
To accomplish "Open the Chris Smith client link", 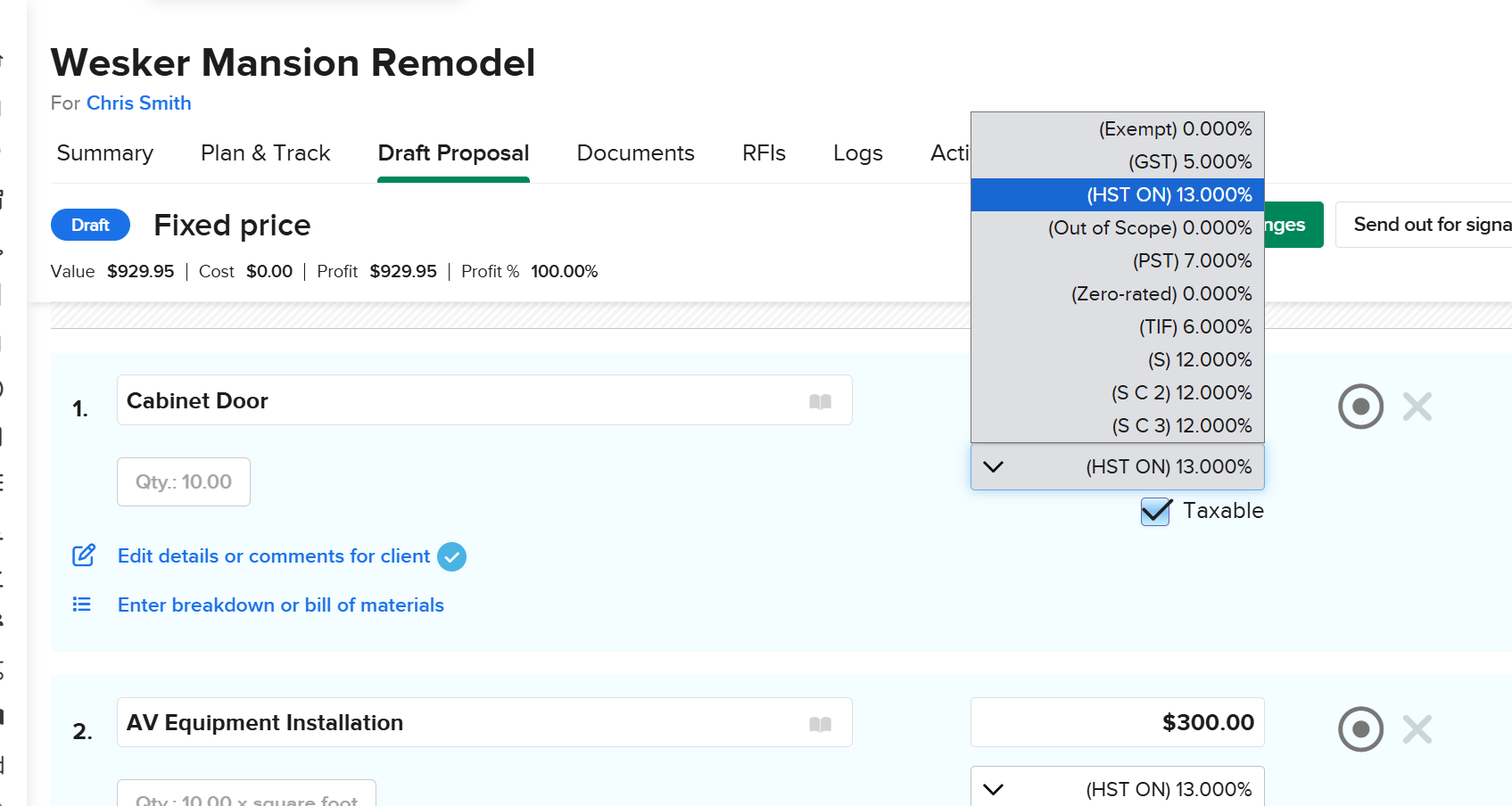I will 138,103.
